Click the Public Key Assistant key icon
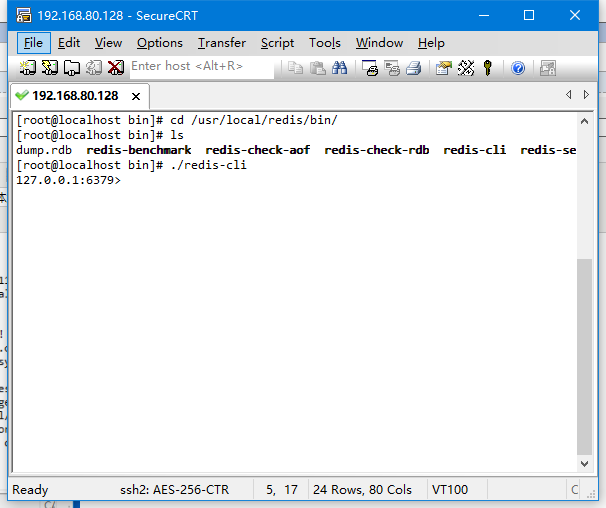Viewport: 606px width, 508px height. pos(488,68)
